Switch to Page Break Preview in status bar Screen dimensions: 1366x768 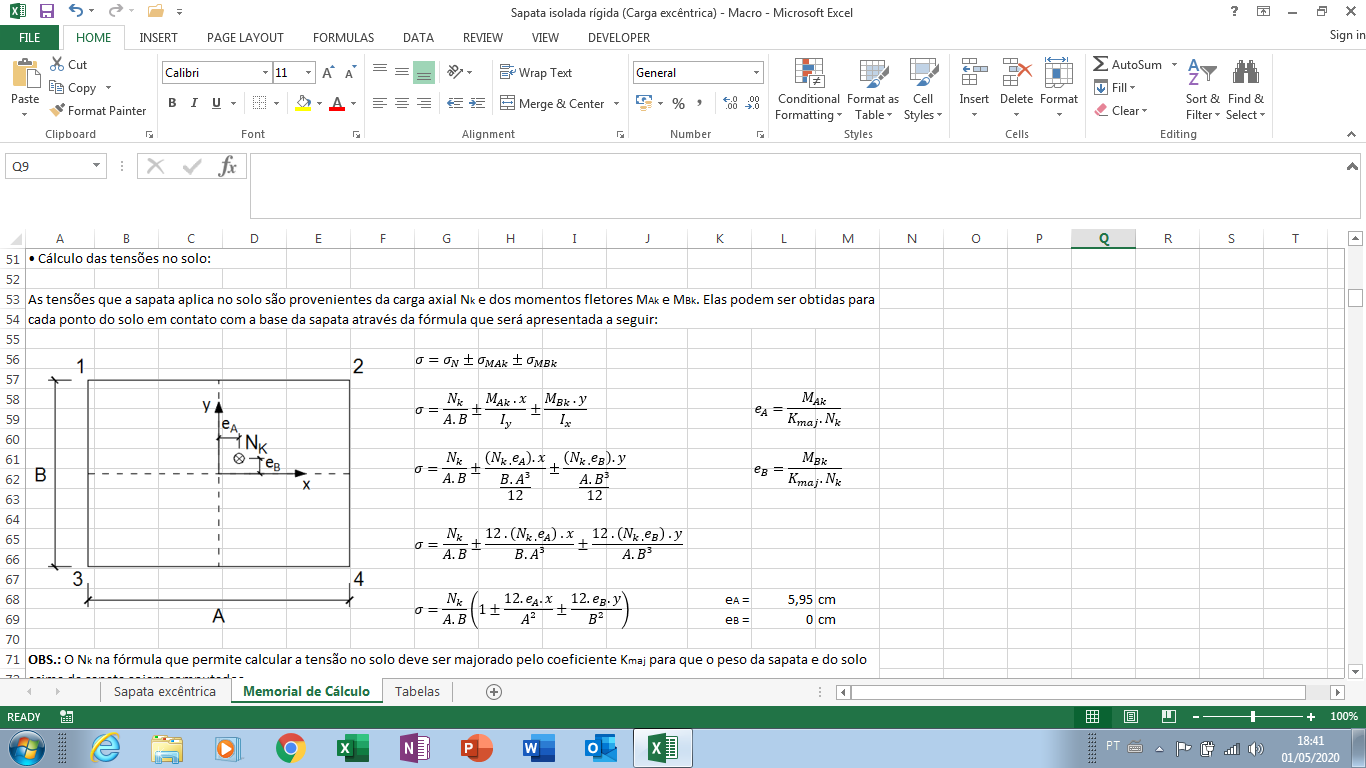tap(1168, 717)
